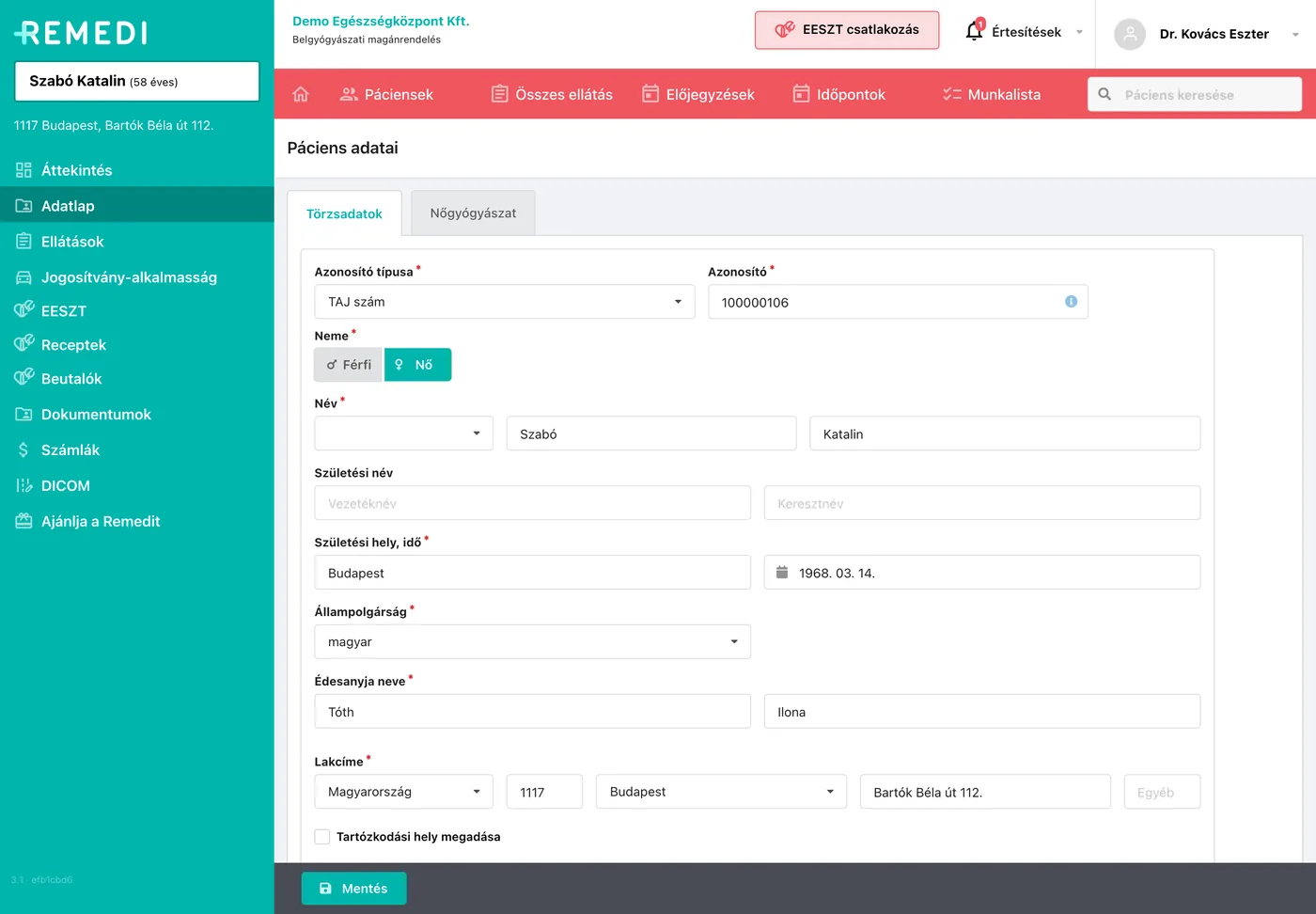Open Ellátások in the sidebar

click(x=137, y=242)
